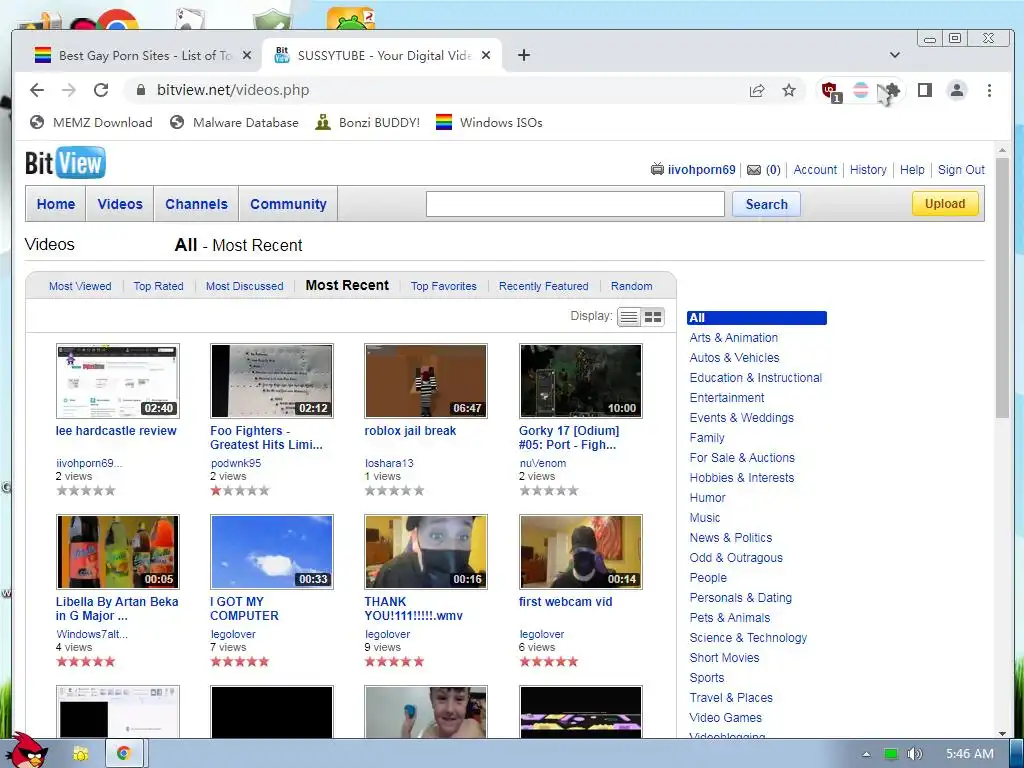
Task: Switch to grid display view
Action: 653,317
